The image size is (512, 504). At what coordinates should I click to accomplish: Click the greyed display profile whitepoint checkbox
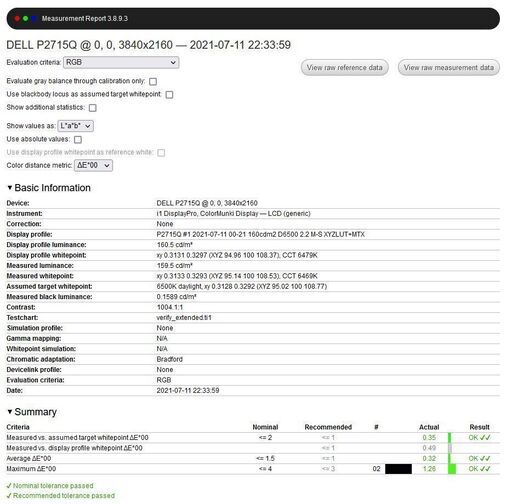point(161,153)
